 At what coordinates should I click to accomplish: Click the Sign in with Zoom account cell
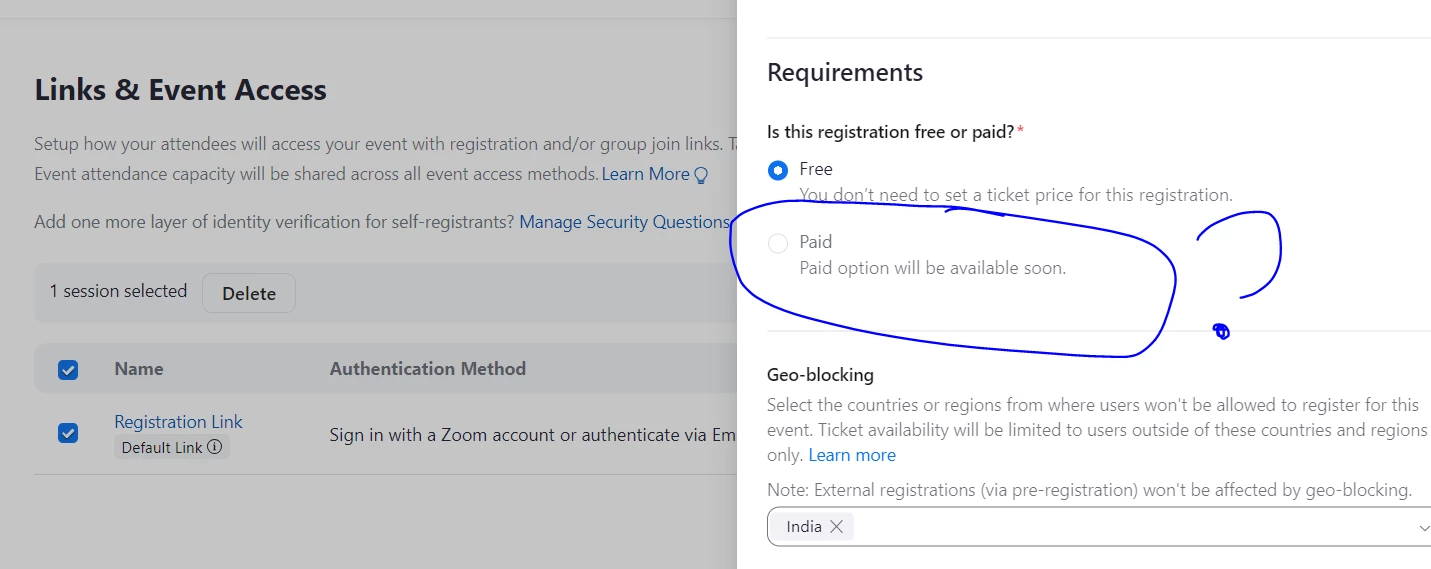[532, 435]
